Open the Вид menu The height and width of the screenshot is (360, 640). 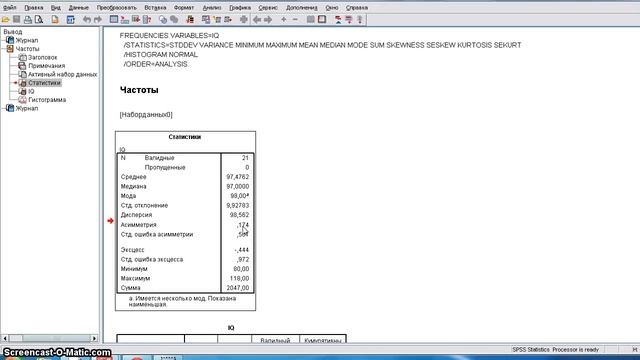(56, 8)
